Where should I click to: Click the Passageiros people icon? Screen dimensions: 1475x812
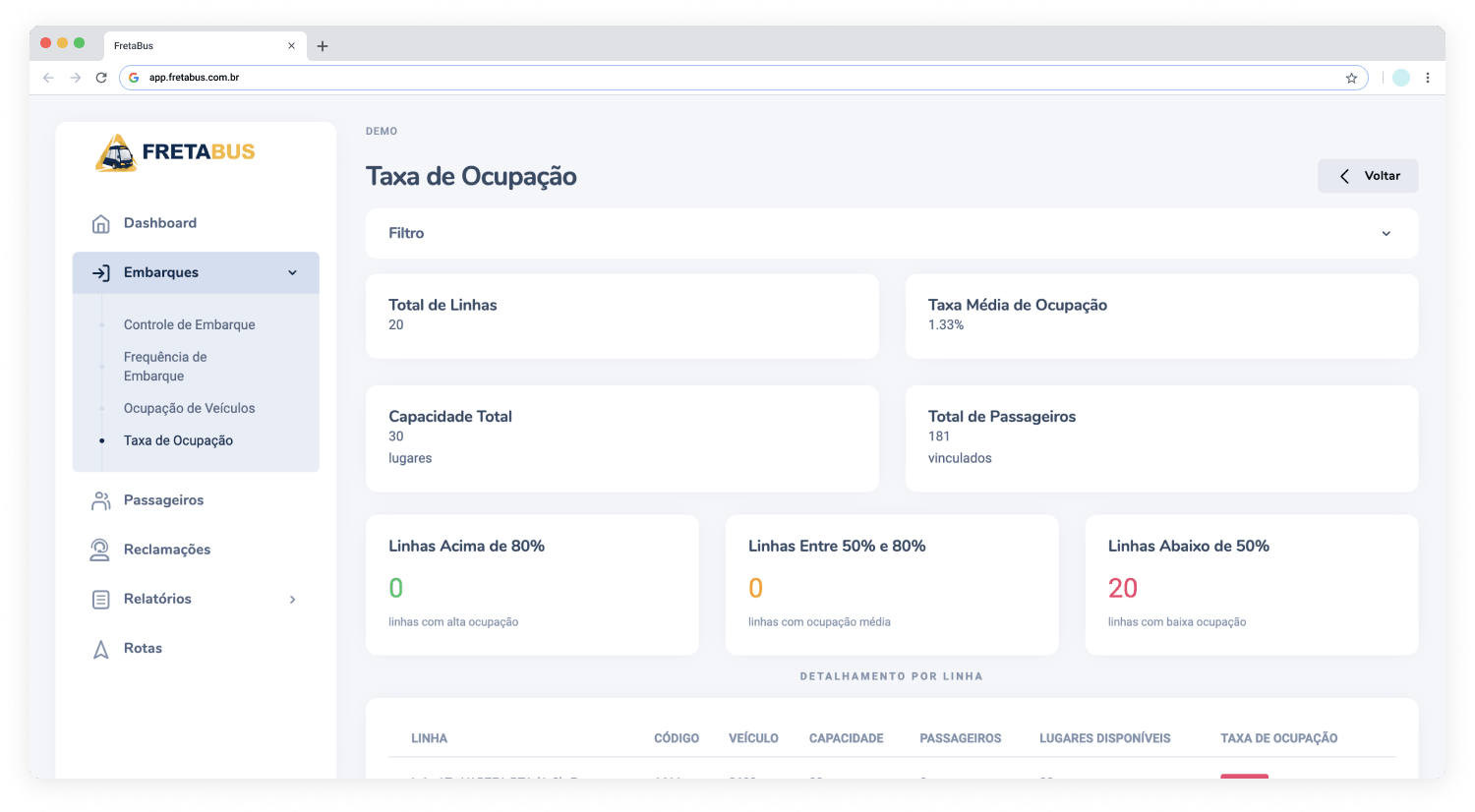coord(100,500)
